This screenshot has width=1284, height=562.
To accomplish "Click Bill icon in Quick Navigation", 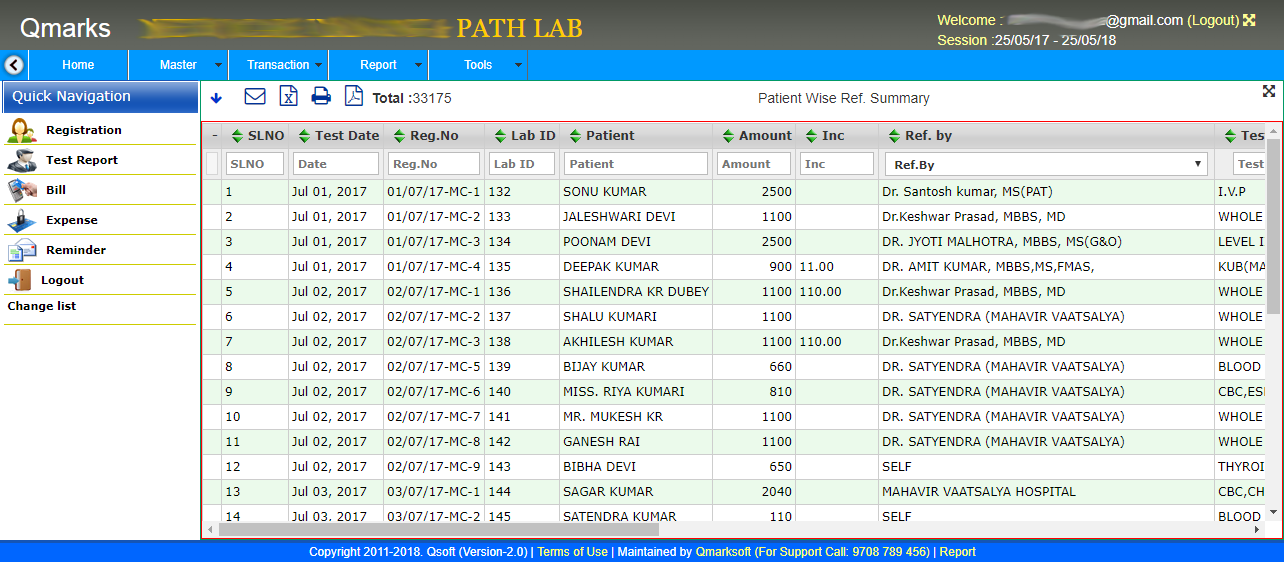I will point(21,190).
